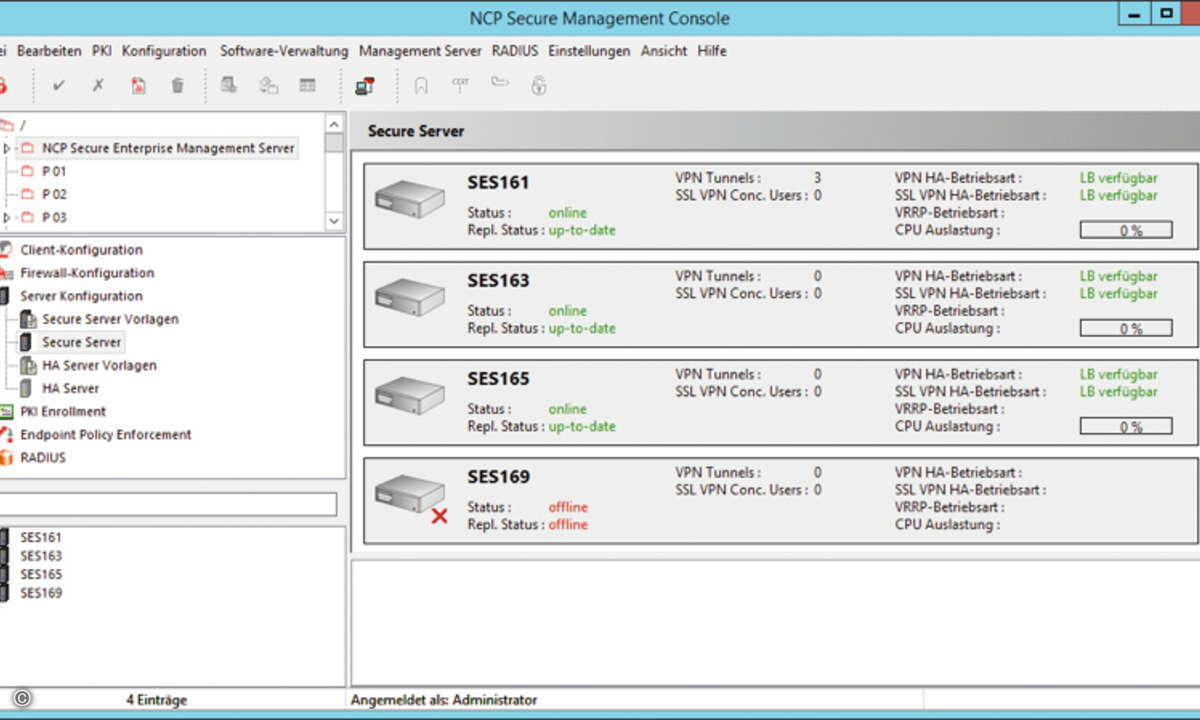Open the Ansicht menu
The width and height of the screenshot is (1200, 720).
(x=664, y=51)
